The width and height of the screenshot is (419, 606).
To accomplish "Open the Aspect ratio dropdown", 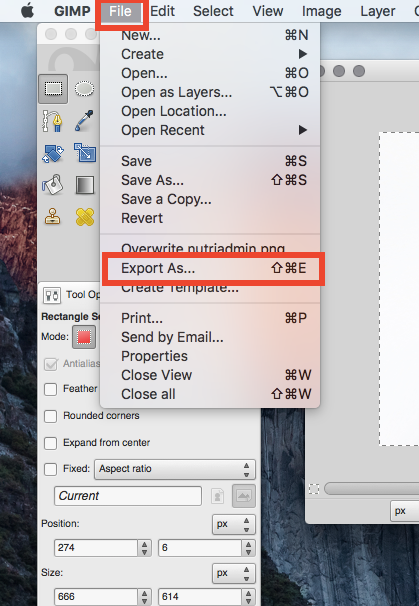I will [x=175, y=469].
